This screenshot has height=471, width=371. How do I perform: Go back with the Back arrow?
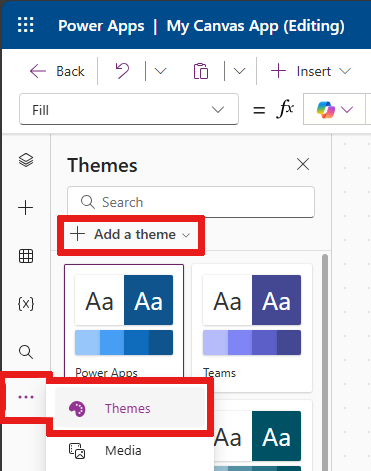click(x=57, y=71)
